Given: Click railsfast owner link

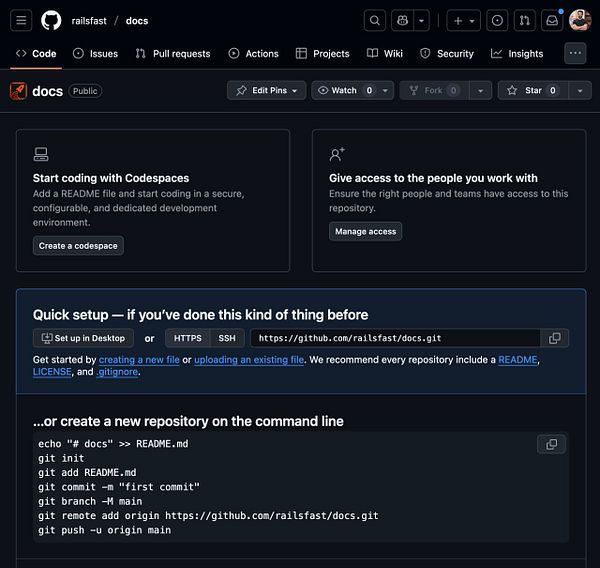Looking at the screenshot, I should click(x=89, y=21).
